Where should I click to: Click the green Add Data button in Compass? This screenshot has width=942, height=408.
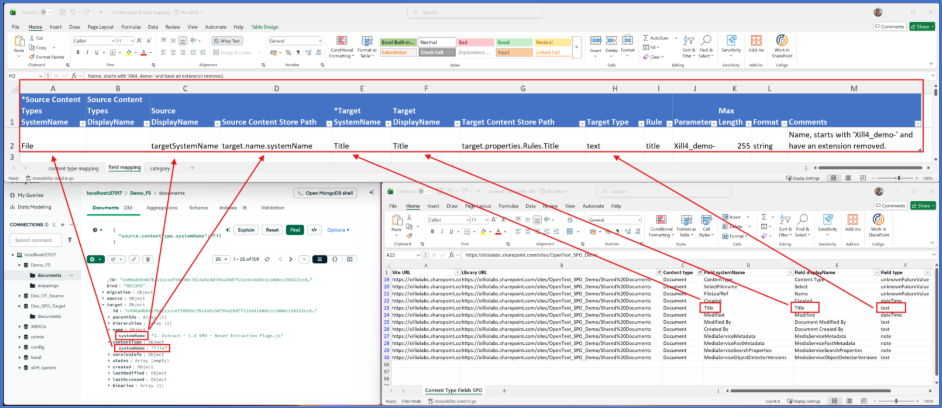click(96, 259)
